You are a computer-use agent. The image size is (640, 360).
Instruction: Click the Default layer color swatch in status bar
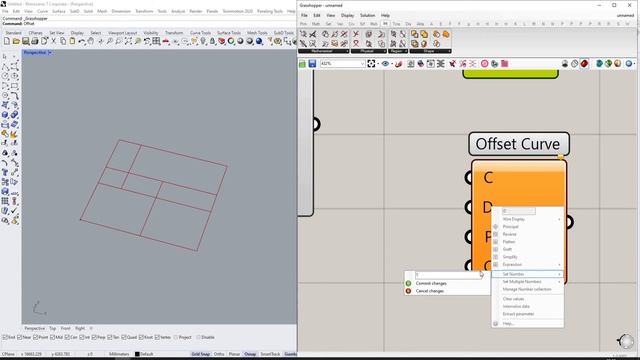tap(137, 354)
